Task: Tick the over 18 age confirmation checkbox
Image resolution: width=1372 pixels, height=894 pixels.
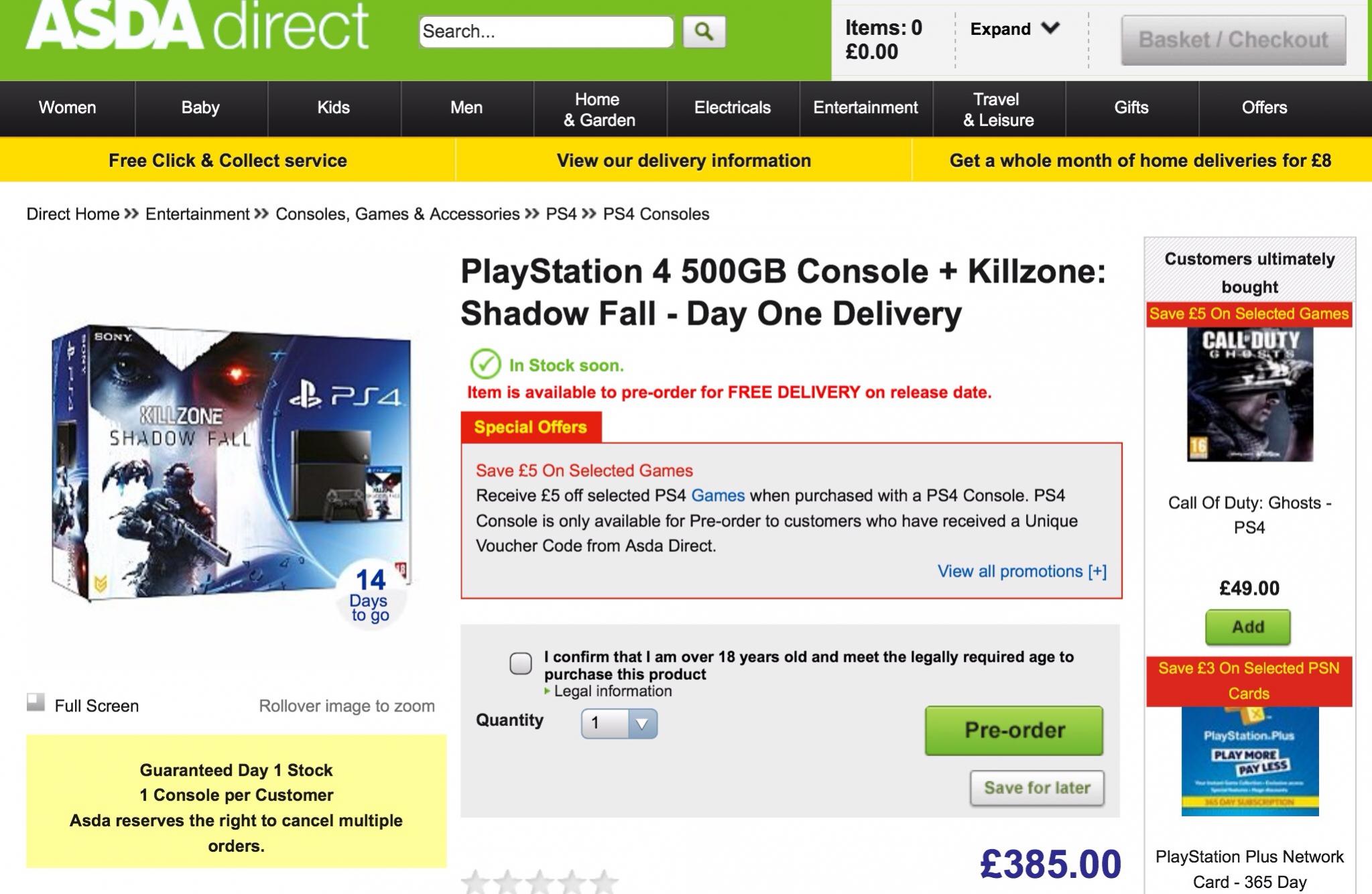Action: [521, 663]
